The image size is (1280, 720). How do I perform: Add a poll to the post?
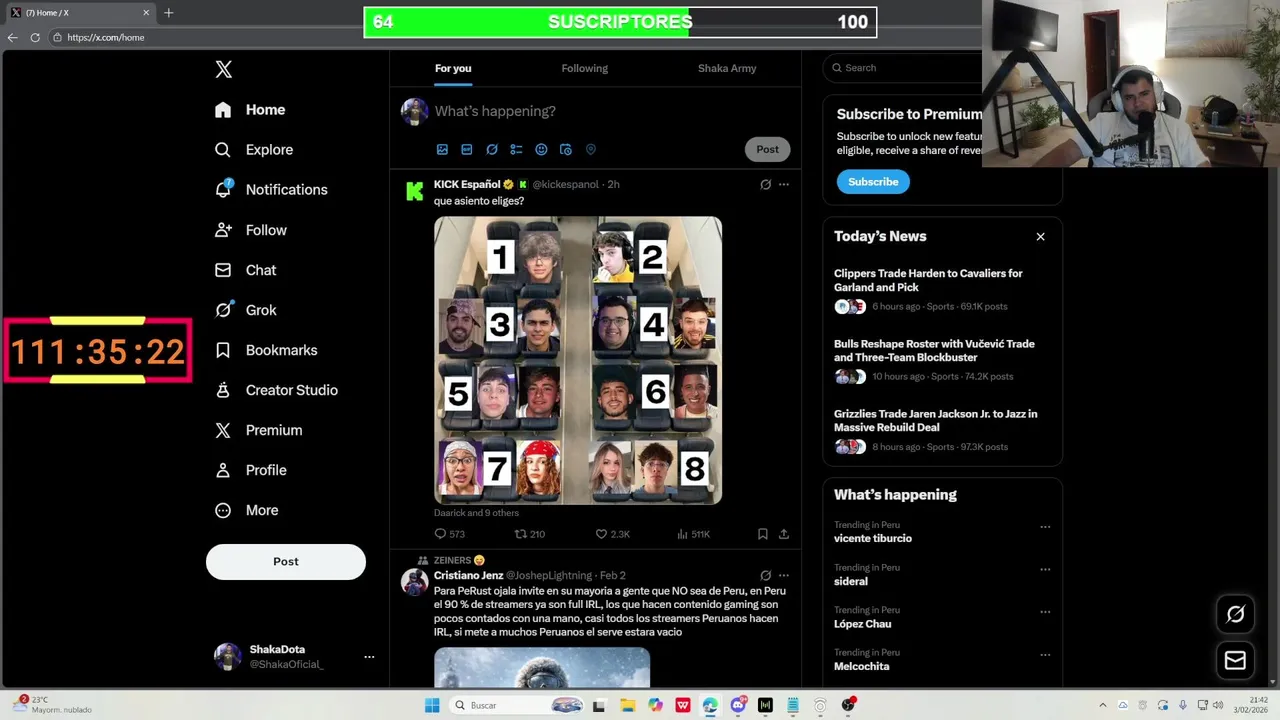pyautogui.click(x=516, y=149)
